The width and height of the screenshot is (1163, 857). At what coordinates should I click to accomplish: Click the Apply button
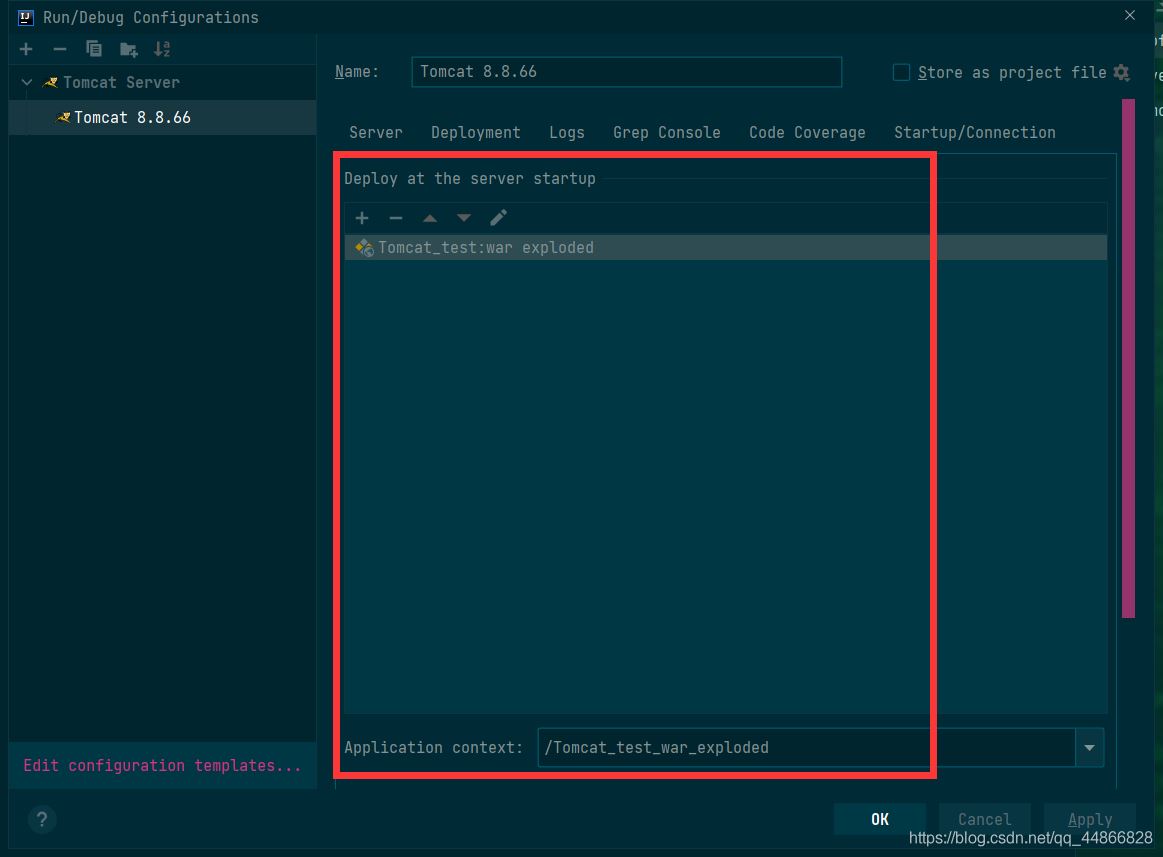[1090, 819]
